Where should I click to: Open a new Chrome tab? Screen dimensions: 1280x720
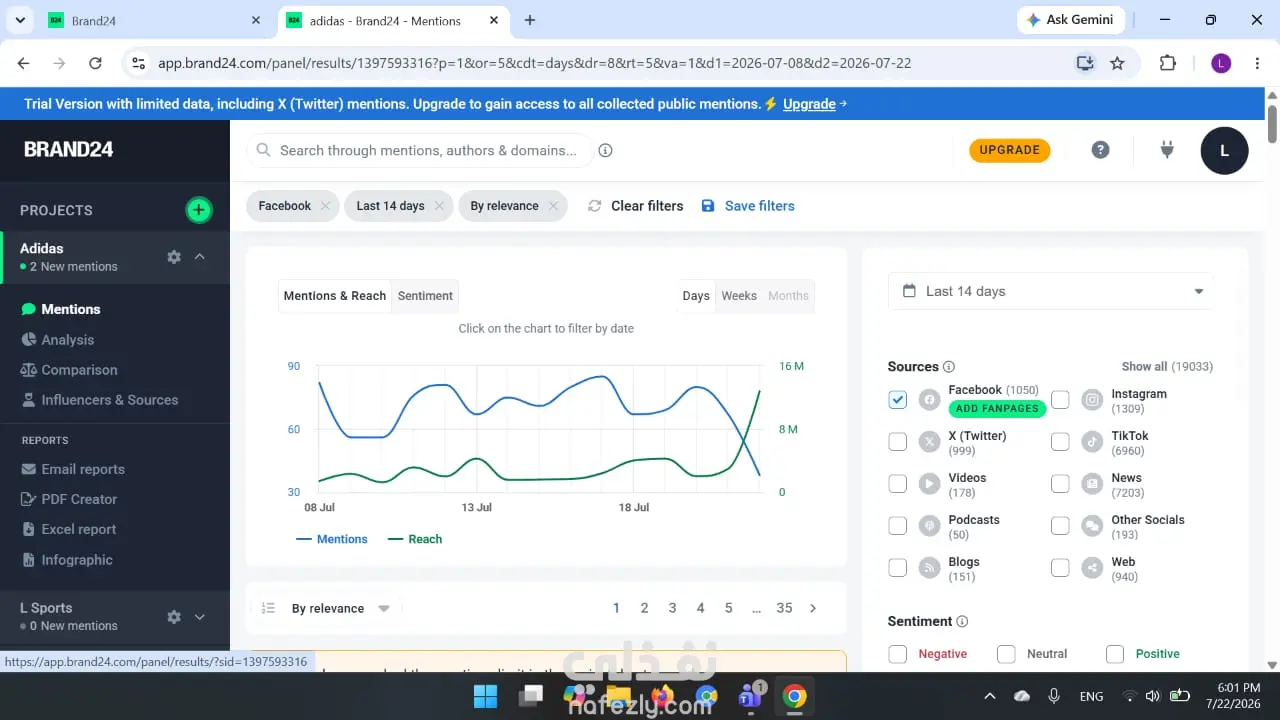[530, 20]
